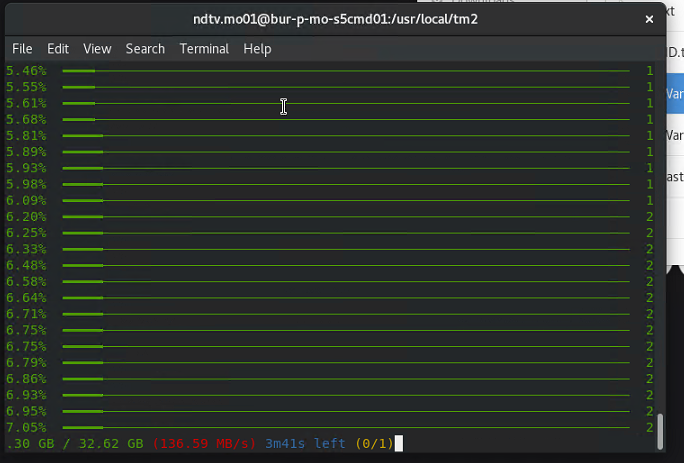Click the 5.46% progress line

pos(346,71)
